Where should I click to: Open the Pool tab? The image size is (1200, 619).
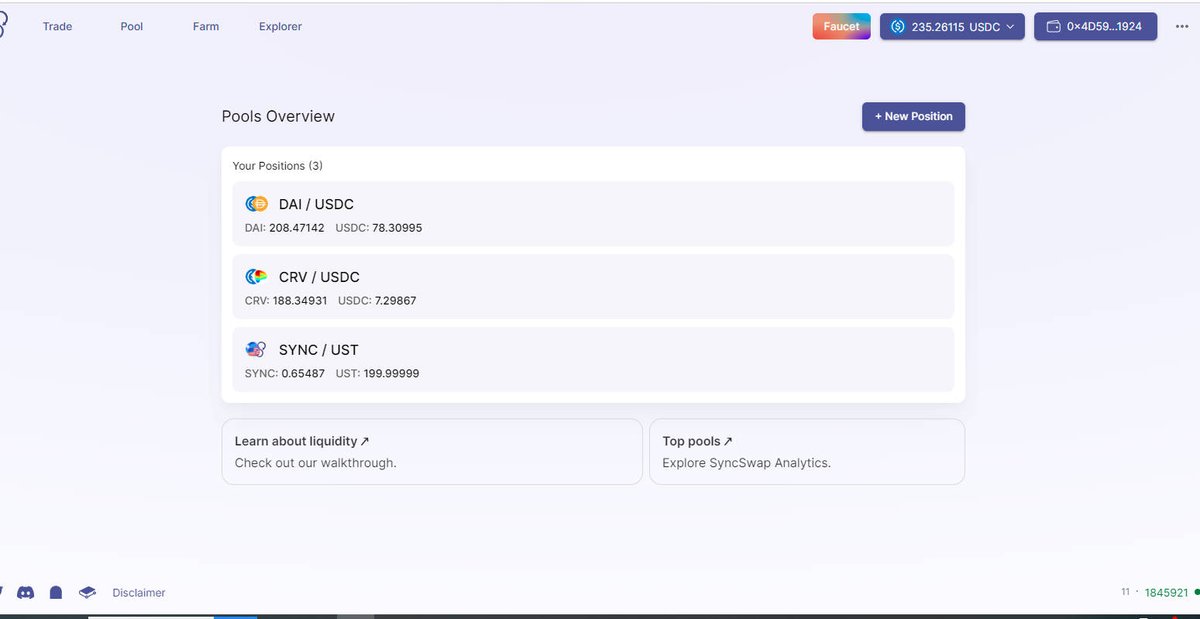[x=132, y=26]
